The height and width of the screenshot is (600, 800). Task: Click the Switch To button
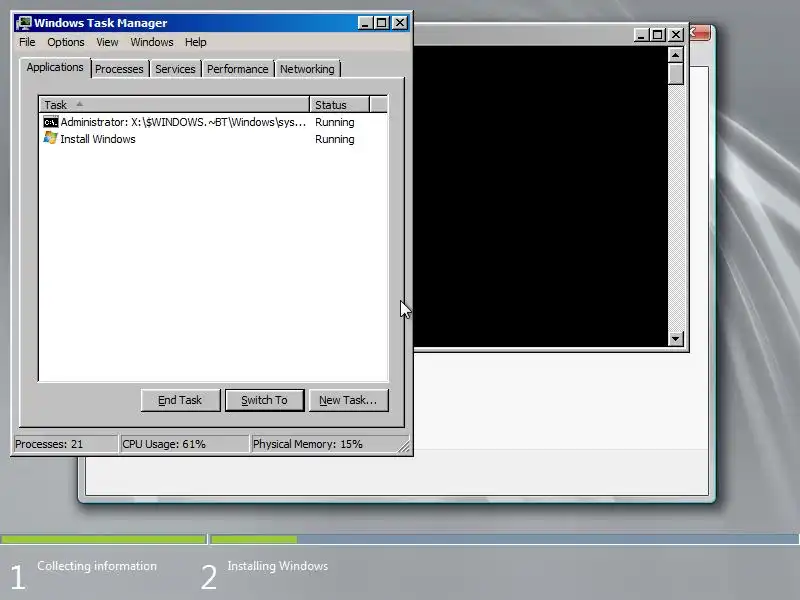tap(264, 400)
